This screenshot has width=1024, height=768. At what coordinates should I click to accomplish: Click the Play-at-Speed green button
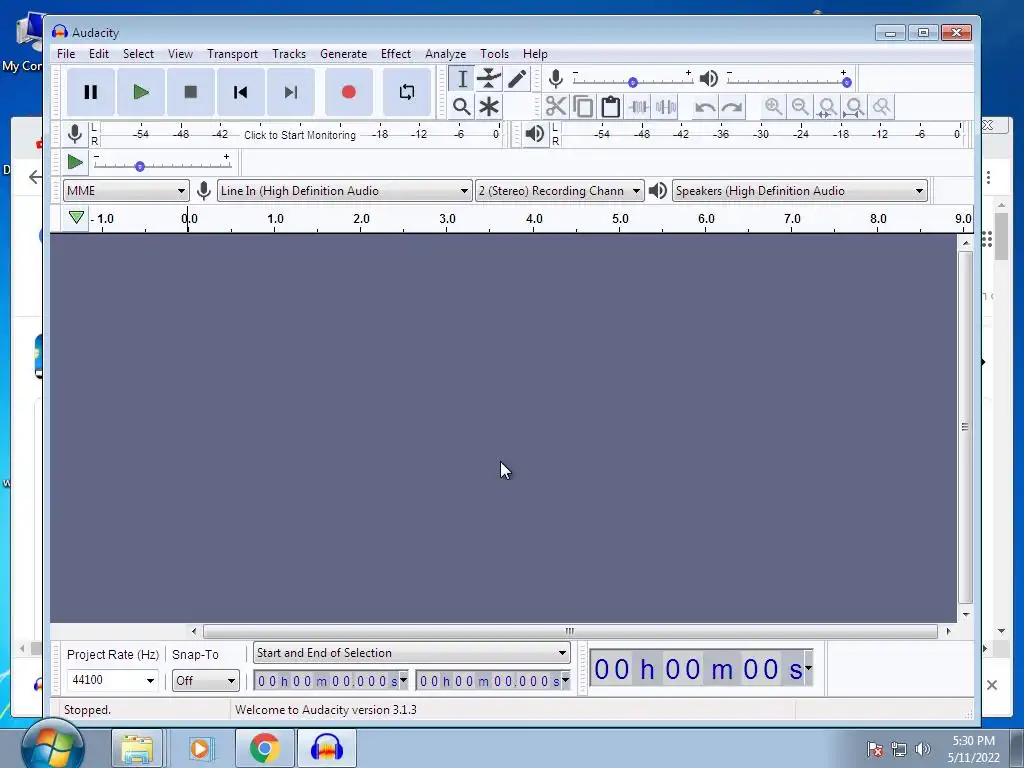click(x=75, y=162)
